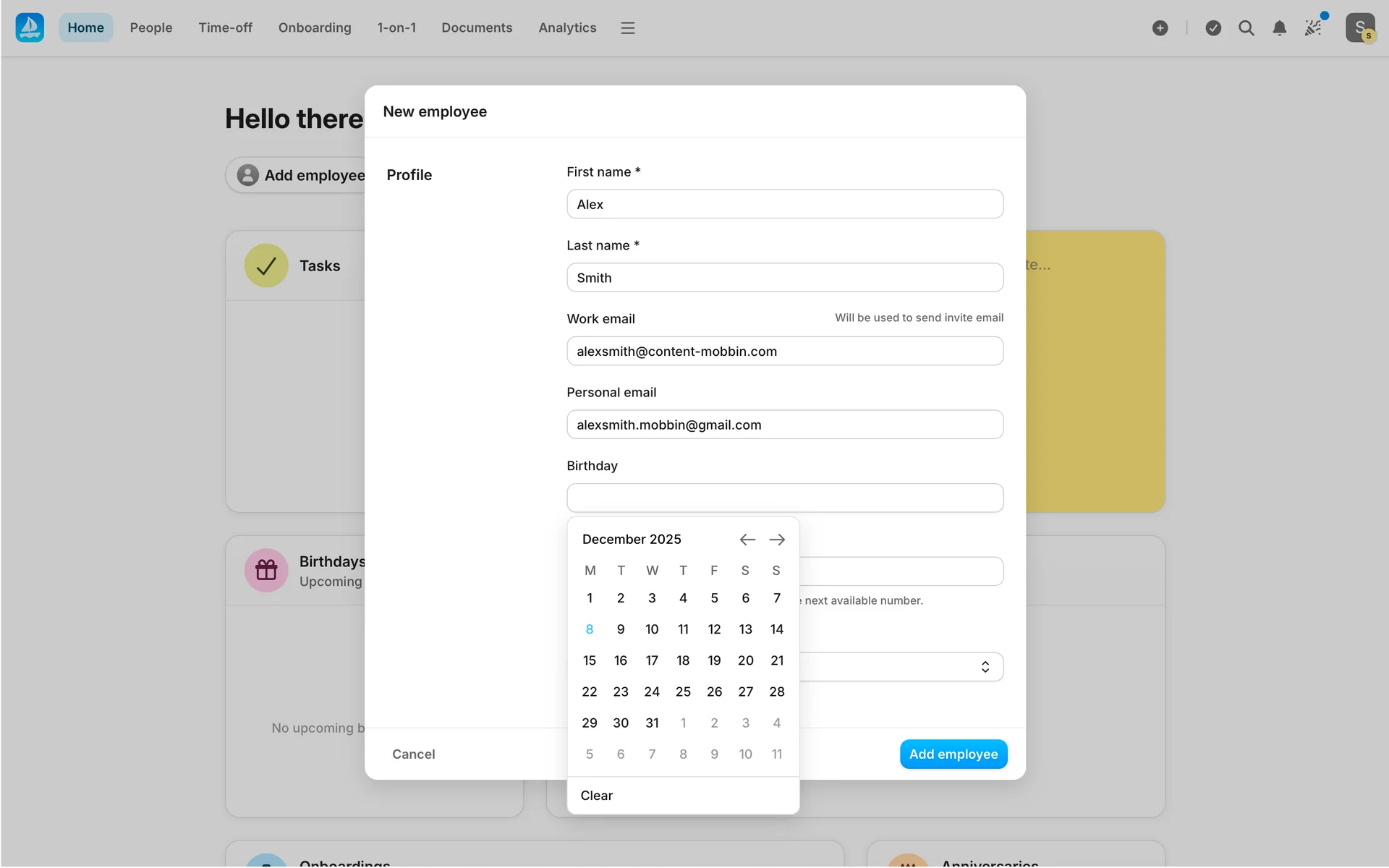Click the plus add icon in header

click(x=1160, y=28)
